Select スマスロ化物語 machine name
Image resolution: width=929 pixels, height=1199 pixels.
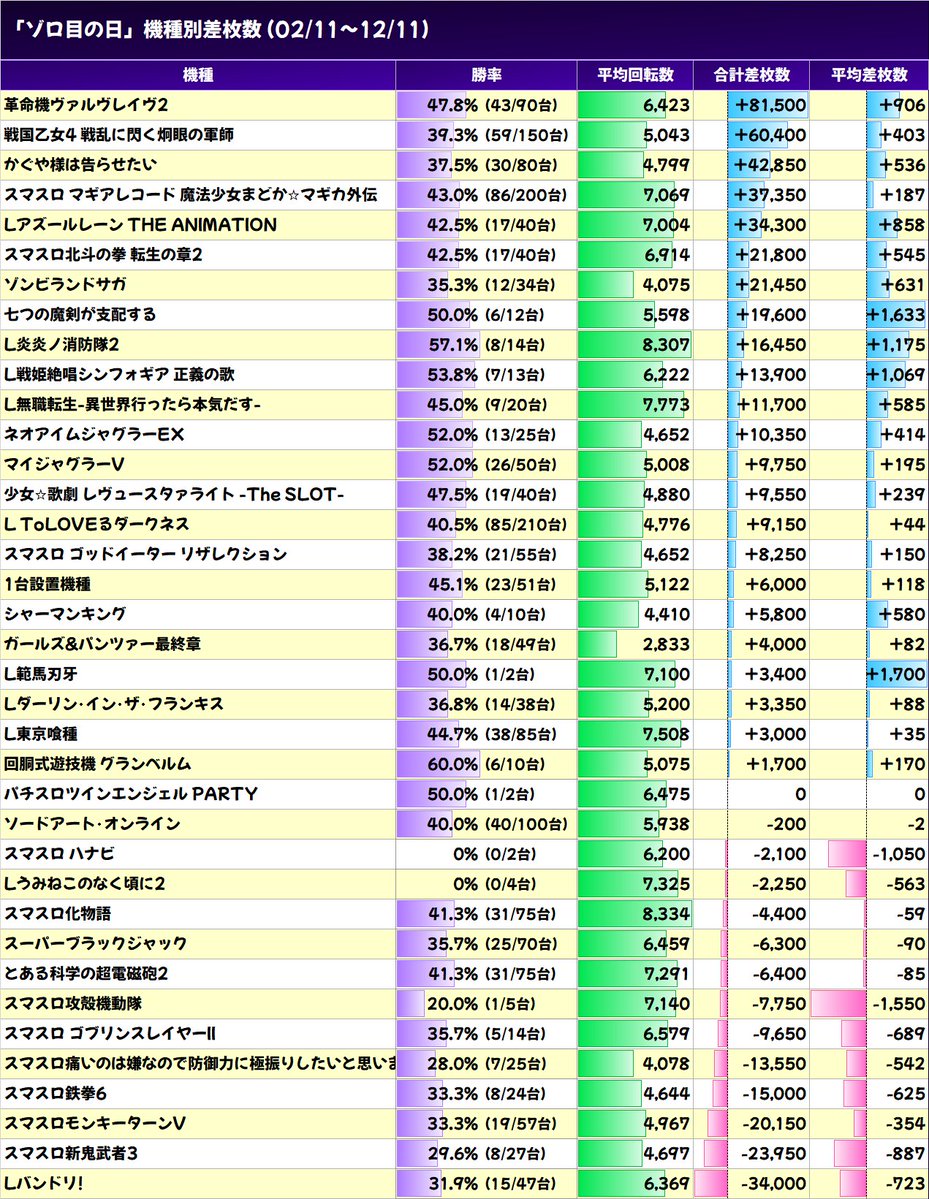[57, 914]
